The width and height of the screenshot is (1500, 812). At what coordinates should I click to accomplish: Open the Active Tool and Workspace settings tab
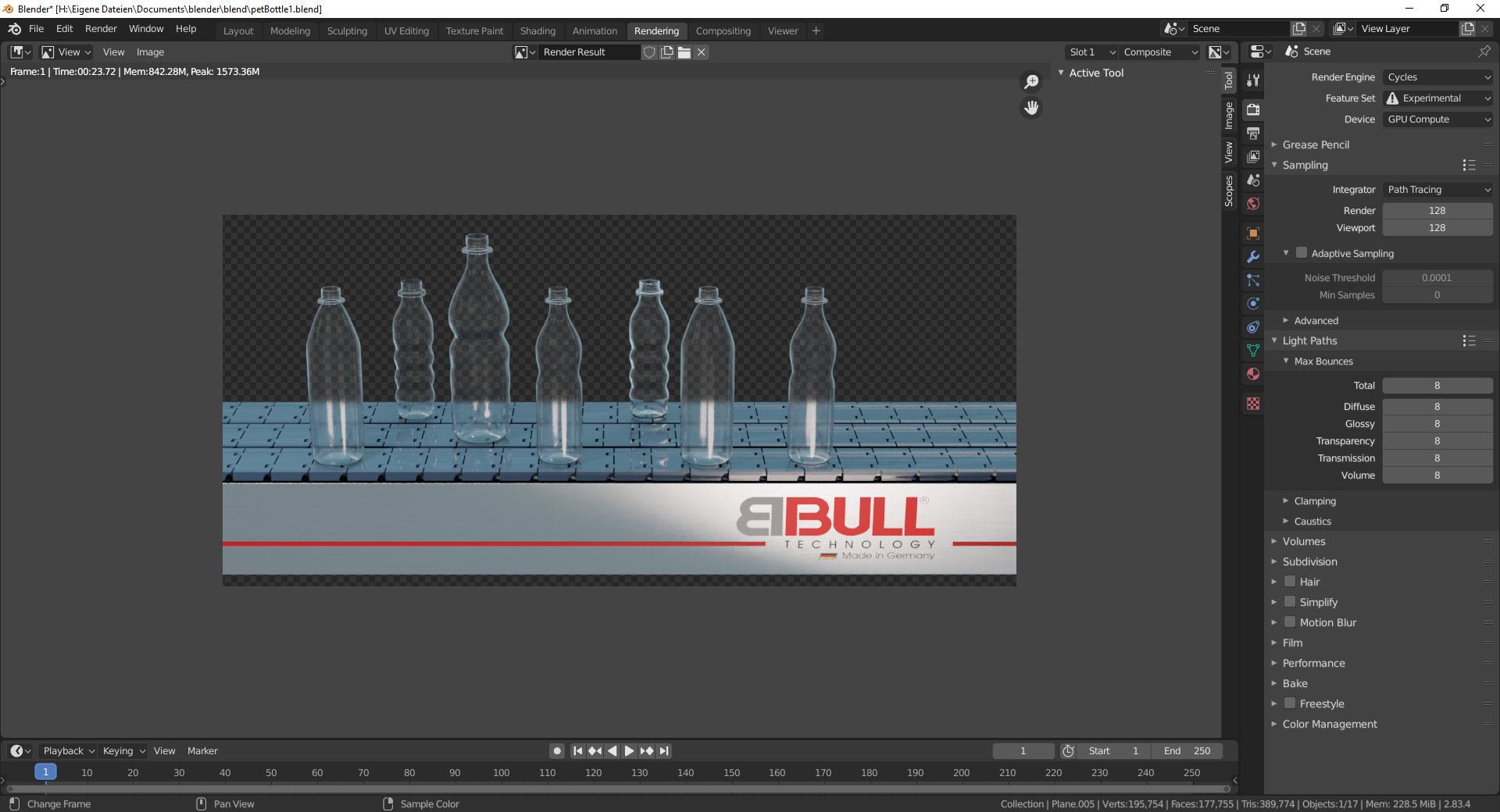click(x=1253, y=80)
